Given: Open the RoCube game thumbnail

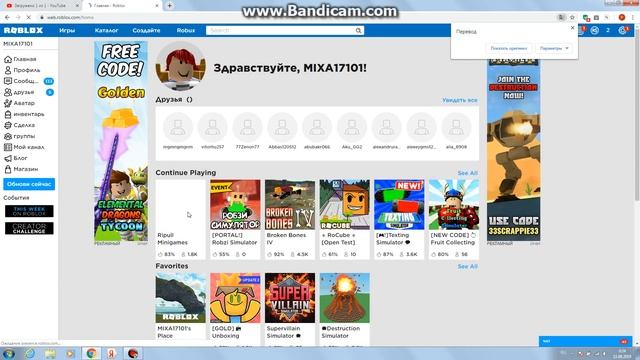Looking at the screenshot, I should 344,204.
